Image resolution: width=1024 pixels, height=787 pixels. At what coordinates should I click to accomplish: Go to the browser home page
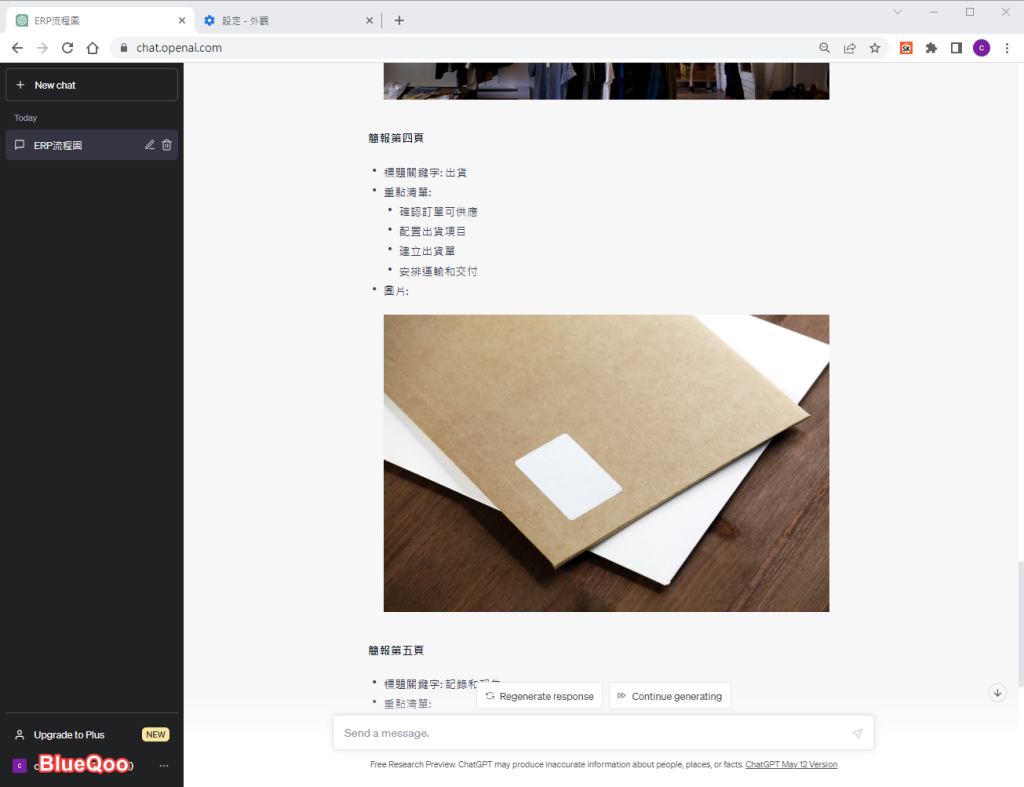tap(92, 48)
